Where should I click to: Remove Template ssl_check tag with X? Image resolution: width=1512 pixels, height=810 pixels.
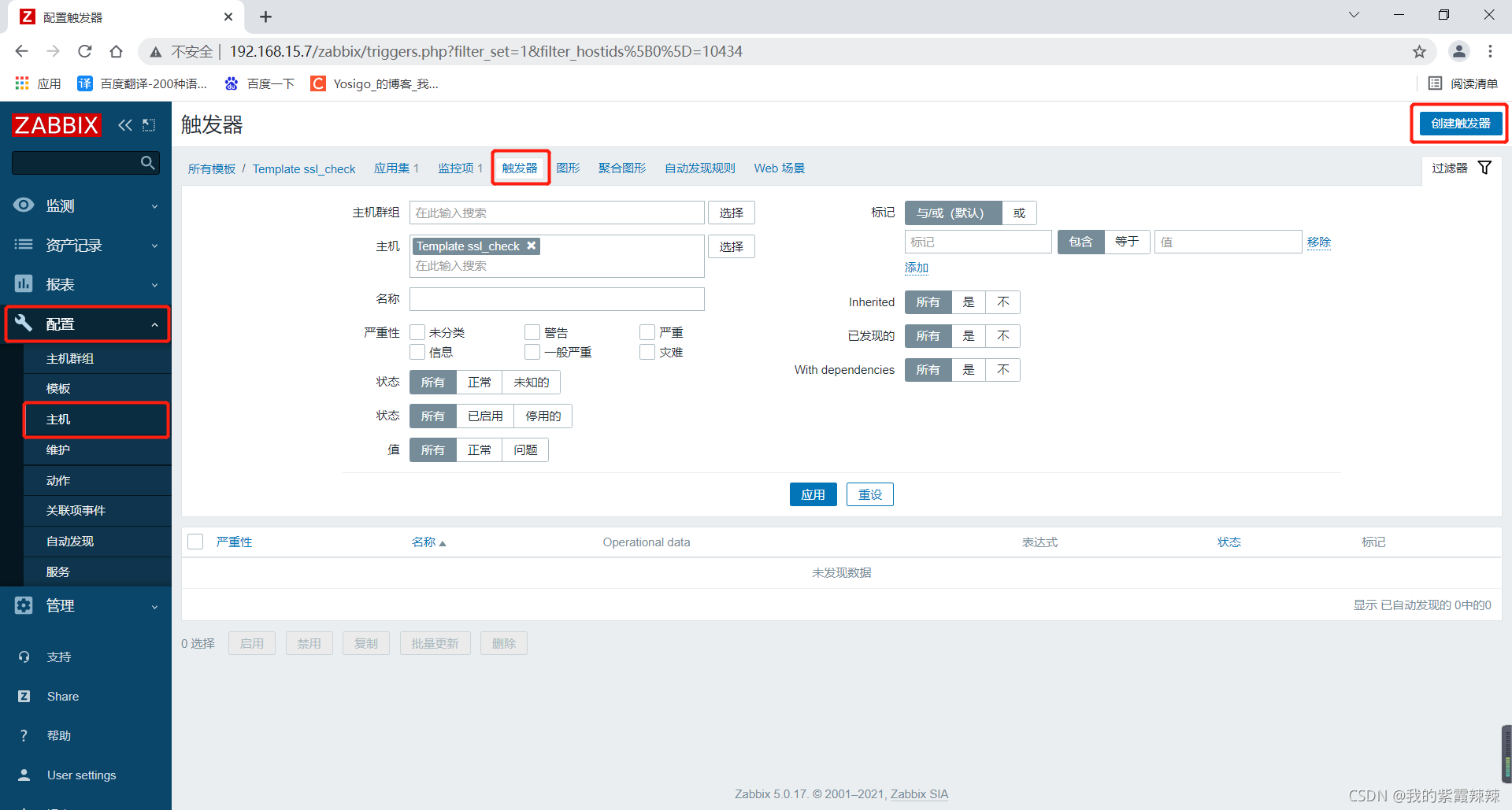[532, 246]
